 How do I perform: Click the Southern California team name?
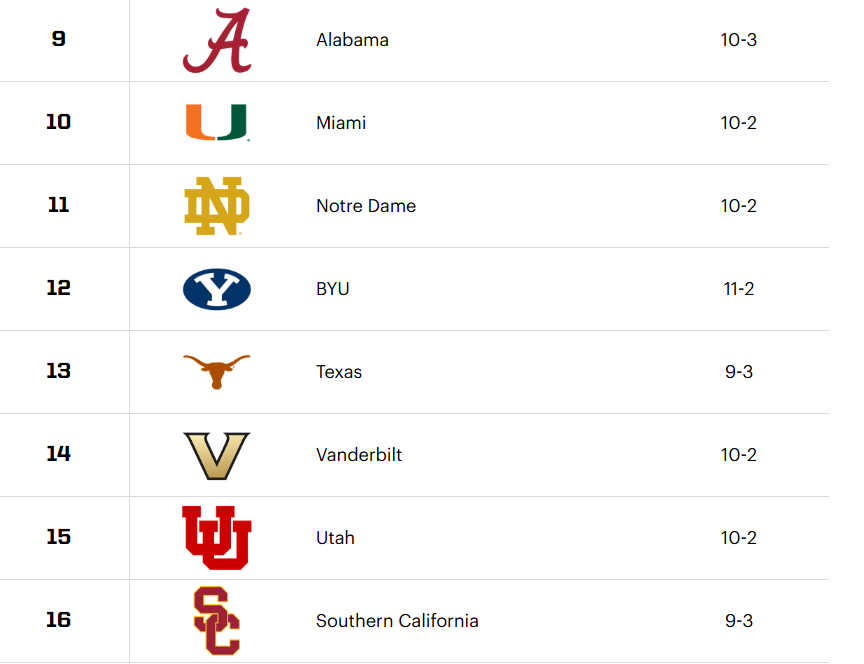click(397, 621)
